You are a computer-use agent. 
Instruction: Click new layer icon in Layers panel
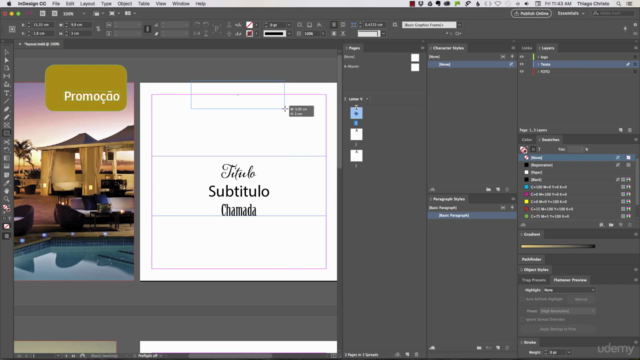pos(621,130)
